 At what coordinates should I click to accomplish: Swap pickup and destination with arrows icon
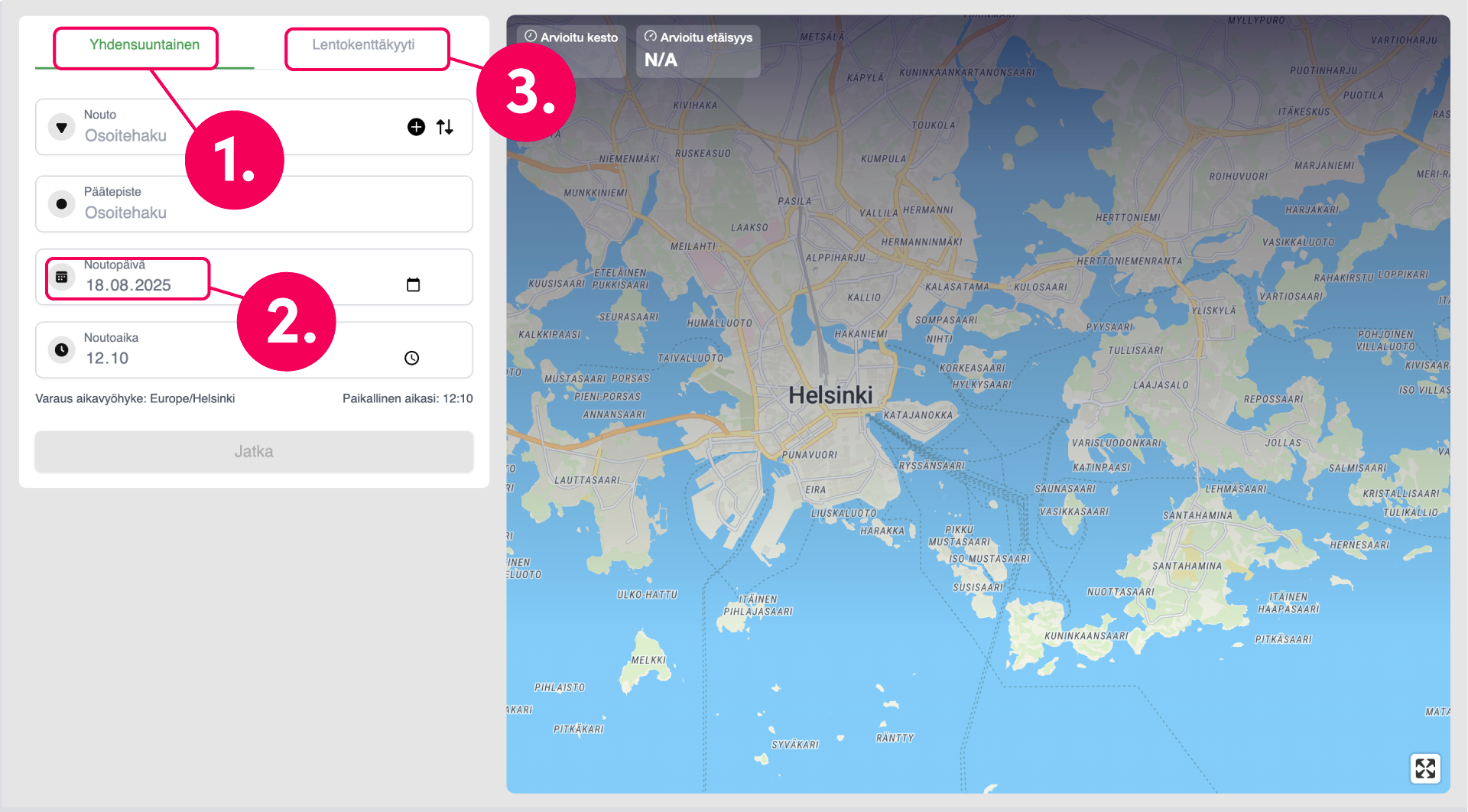[x=445, y=127]
